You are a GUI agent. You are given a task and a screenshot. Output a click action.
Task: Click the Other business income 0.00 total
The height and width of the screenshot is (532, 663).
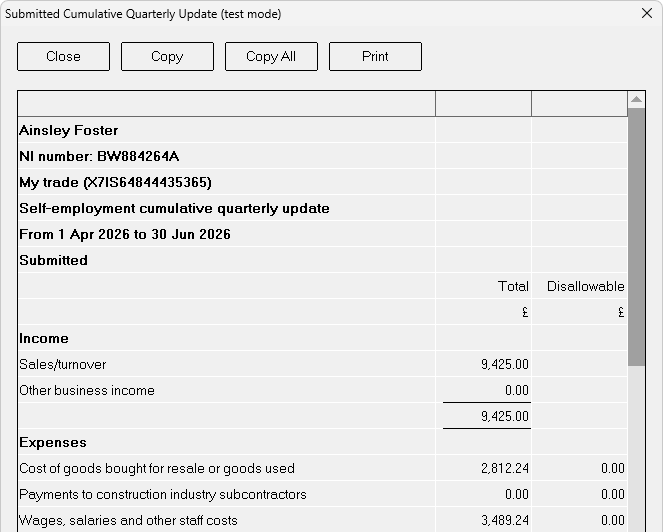click(517, 390)
